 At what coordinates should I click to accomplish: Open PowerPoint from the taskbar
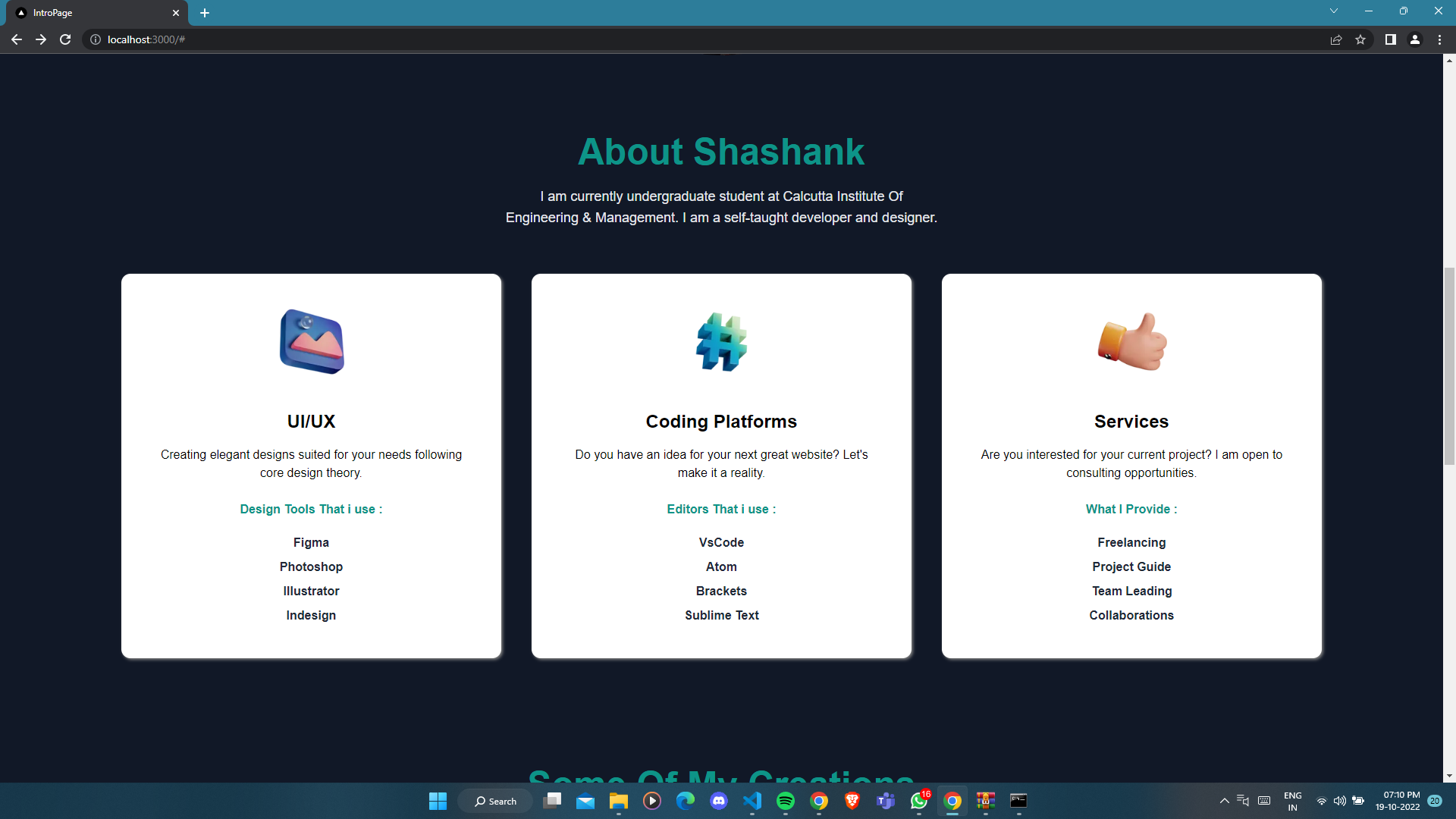click(x=986, y=801)
